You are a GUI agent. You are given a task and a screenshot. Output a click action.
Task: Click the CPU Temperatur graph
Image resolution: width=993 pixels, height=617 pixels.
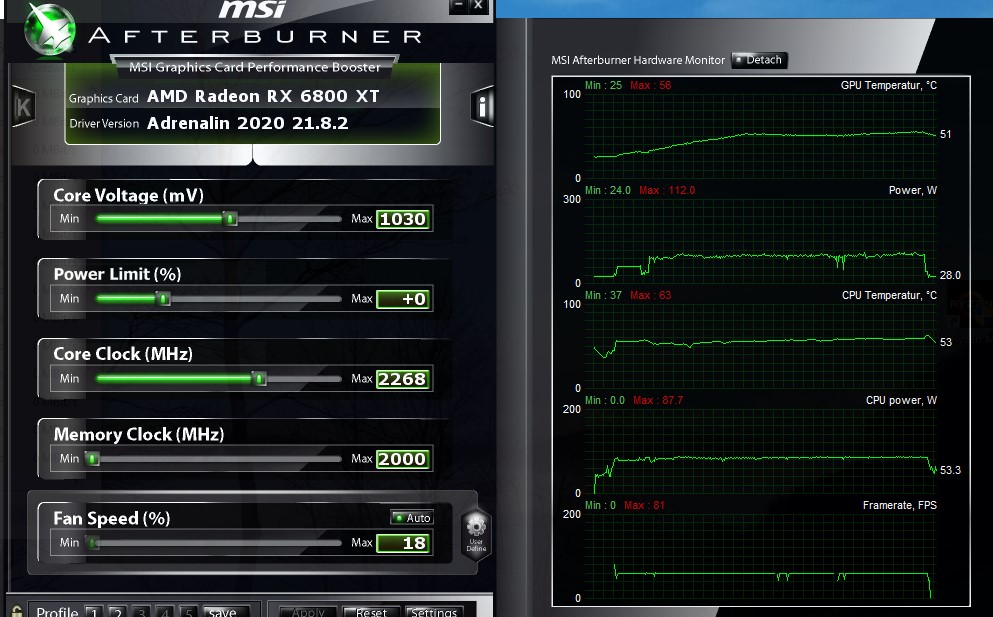[760, 347]
